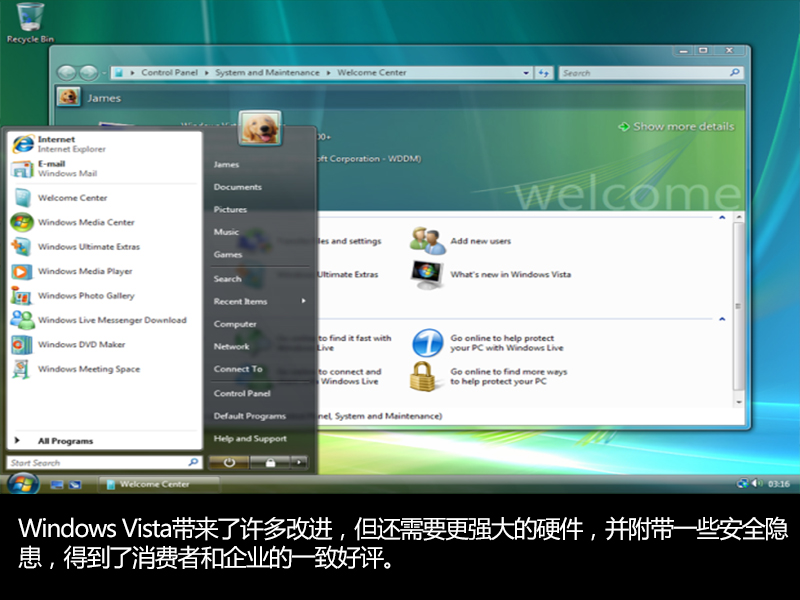Click System and Maintenance breadcrumb

267,73
